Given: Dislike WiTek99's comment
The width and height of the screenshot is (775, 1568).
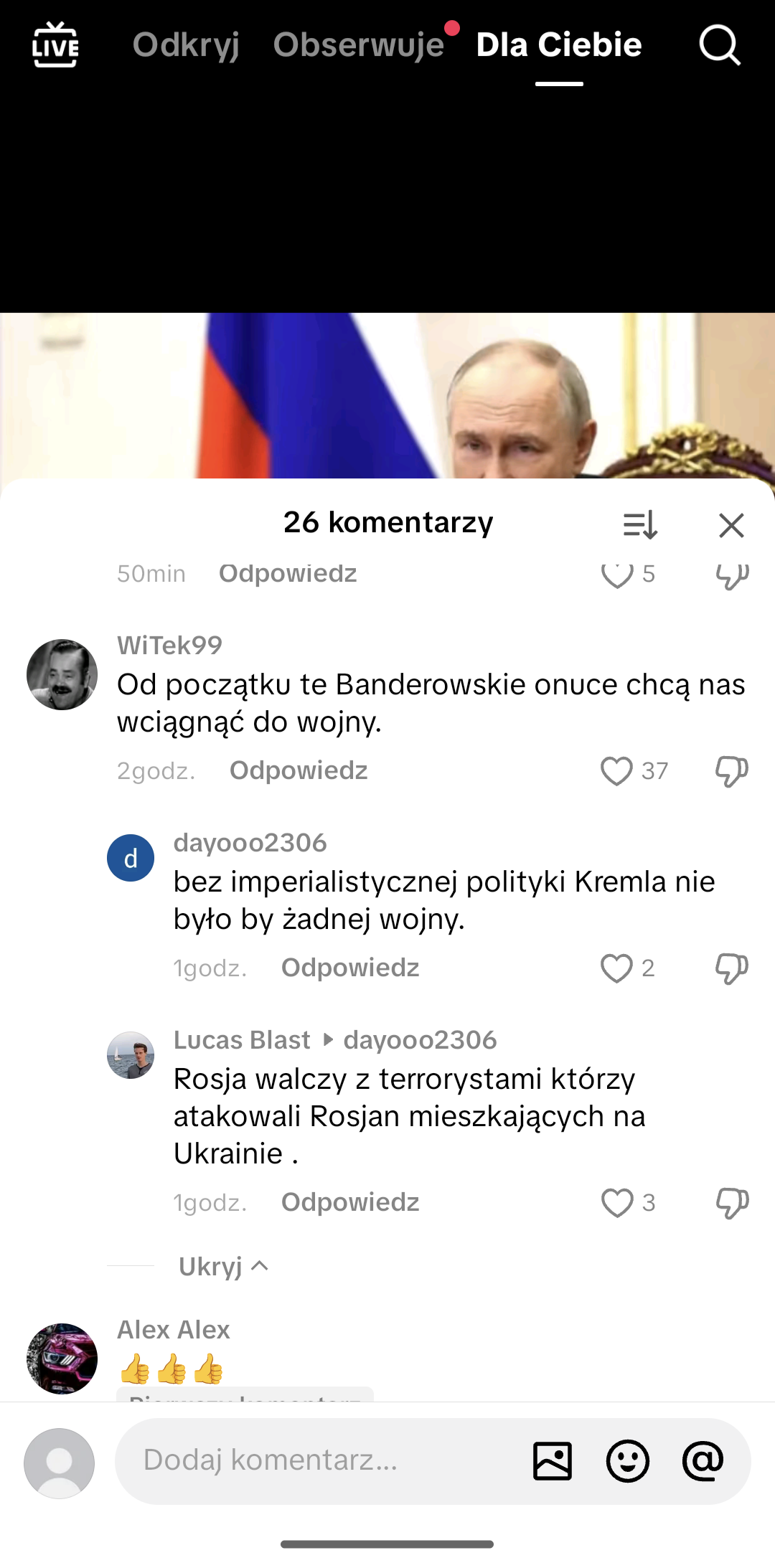Looking at the screenshot, I should (732, 771).
